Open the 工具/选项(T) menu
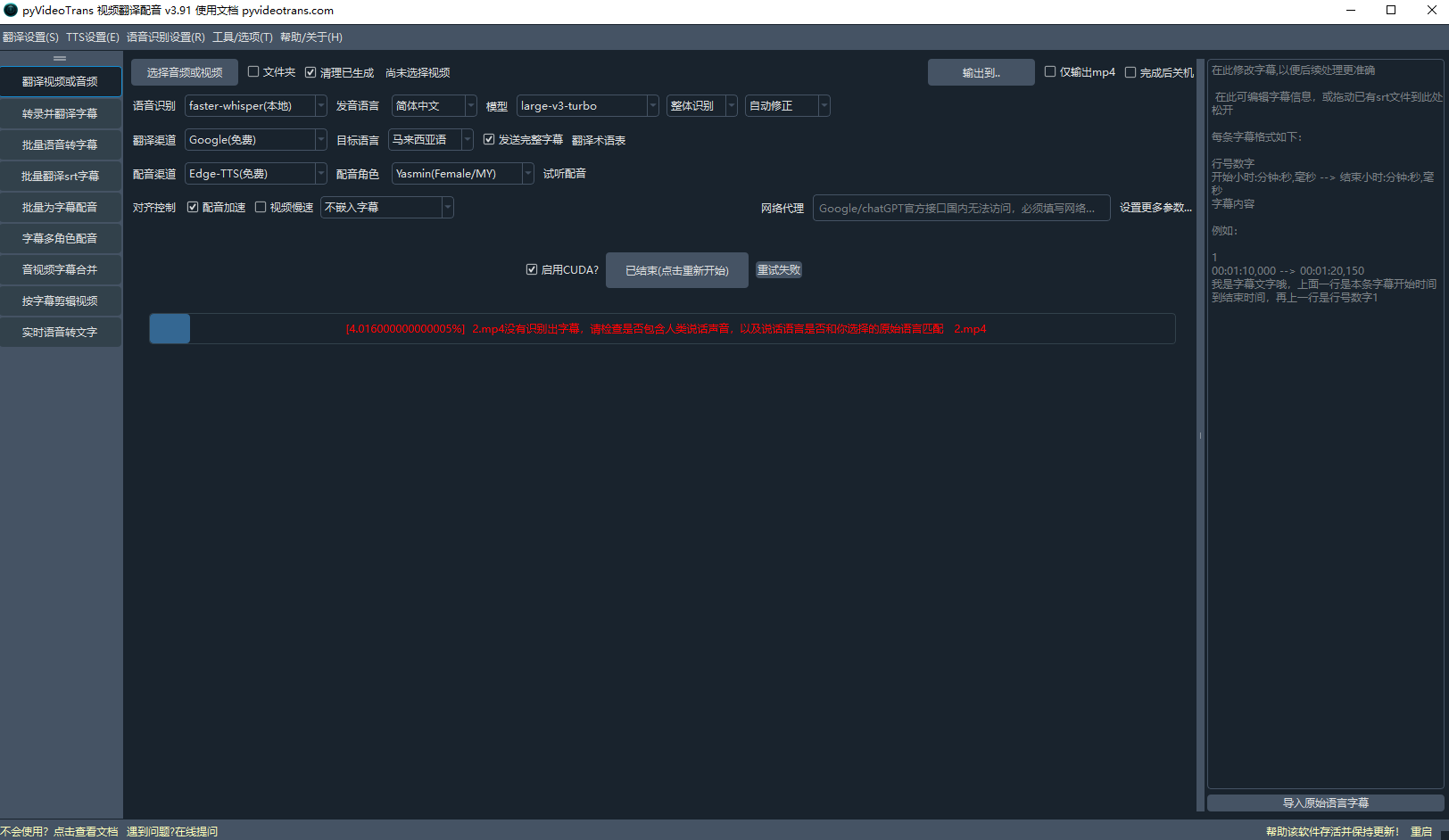 click(242, 37)
